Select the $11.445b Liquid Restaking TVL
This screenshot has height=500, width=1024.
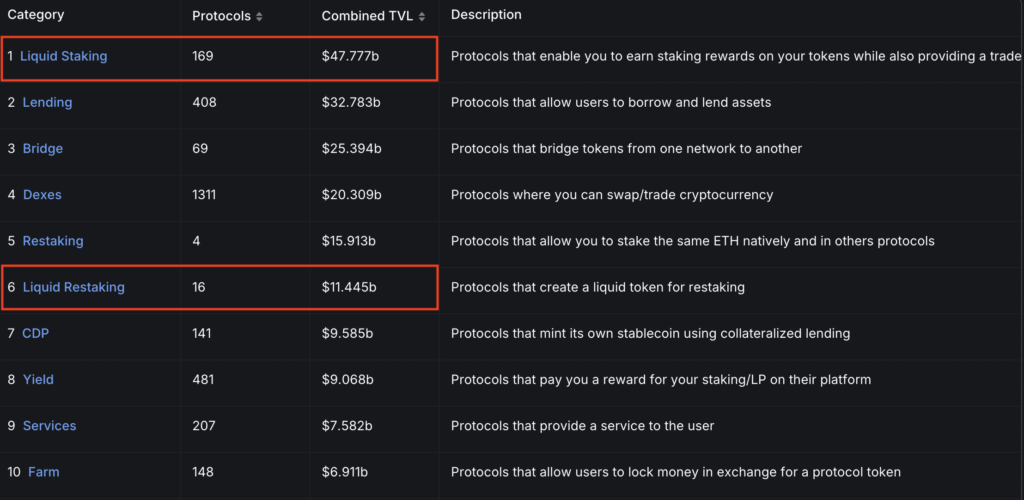349,287
